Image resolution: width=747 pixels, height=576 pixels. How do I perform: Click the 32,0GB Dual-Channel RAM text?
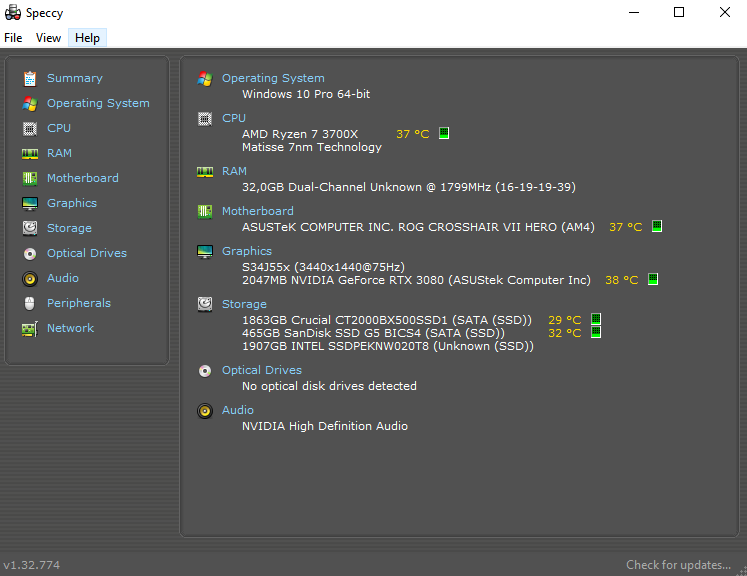pos(409,187)
